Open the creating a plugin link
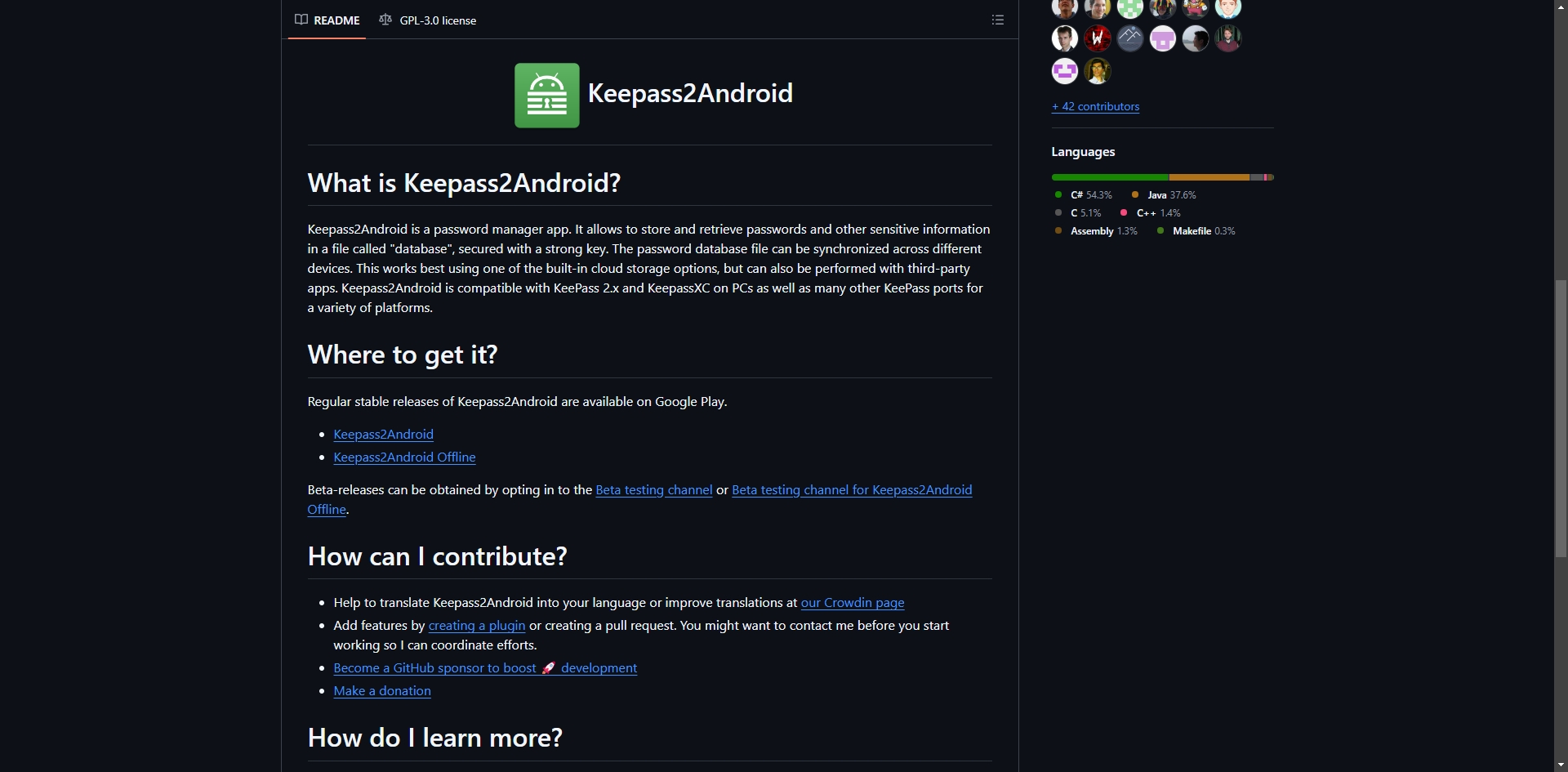The width and height of the screenshot is (1568, 772). (477, 625)
